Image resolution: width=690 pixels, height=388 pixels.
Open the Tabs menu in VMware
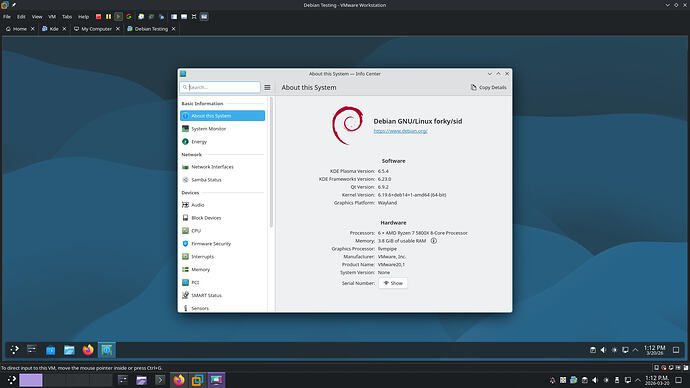click(x=67, y=17)
